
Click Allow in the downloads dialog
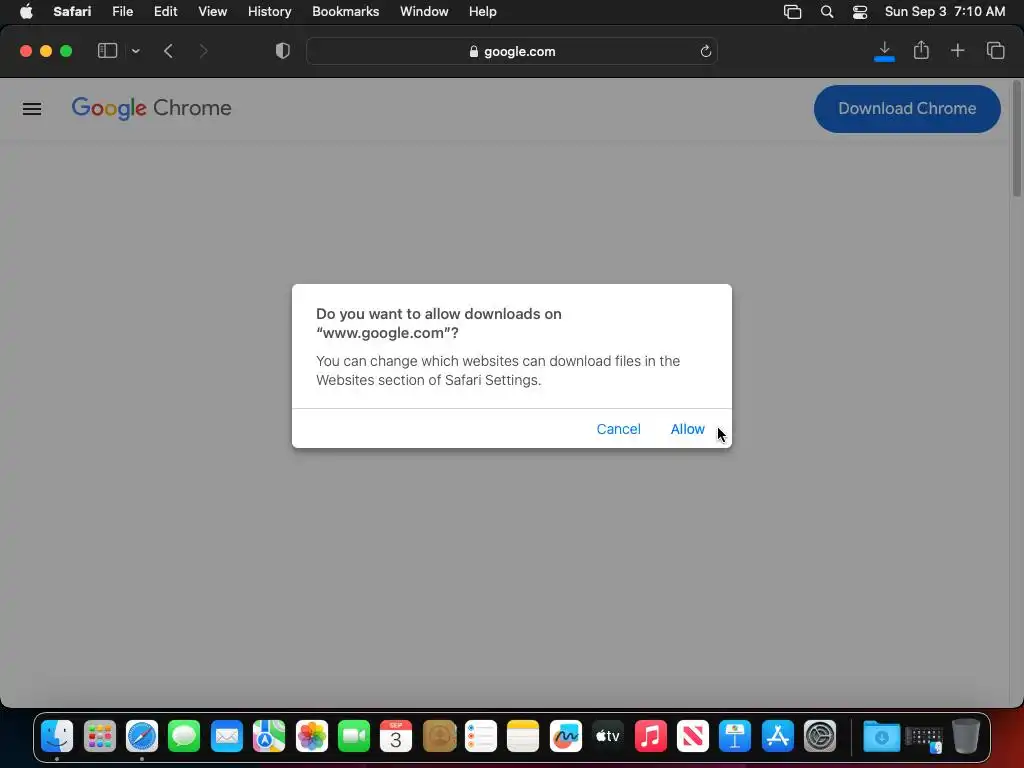click(687, 429)
